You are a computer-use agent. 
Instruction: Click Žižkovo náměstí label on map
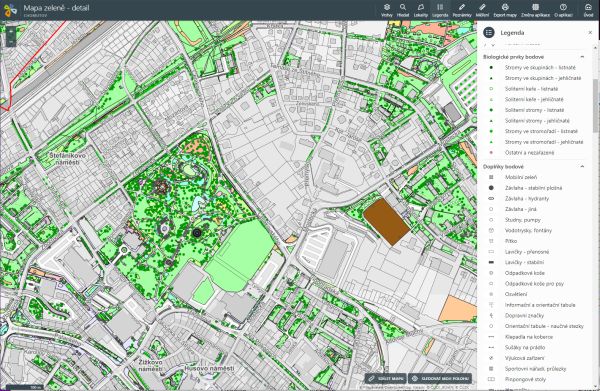click(x=150, y=365)
